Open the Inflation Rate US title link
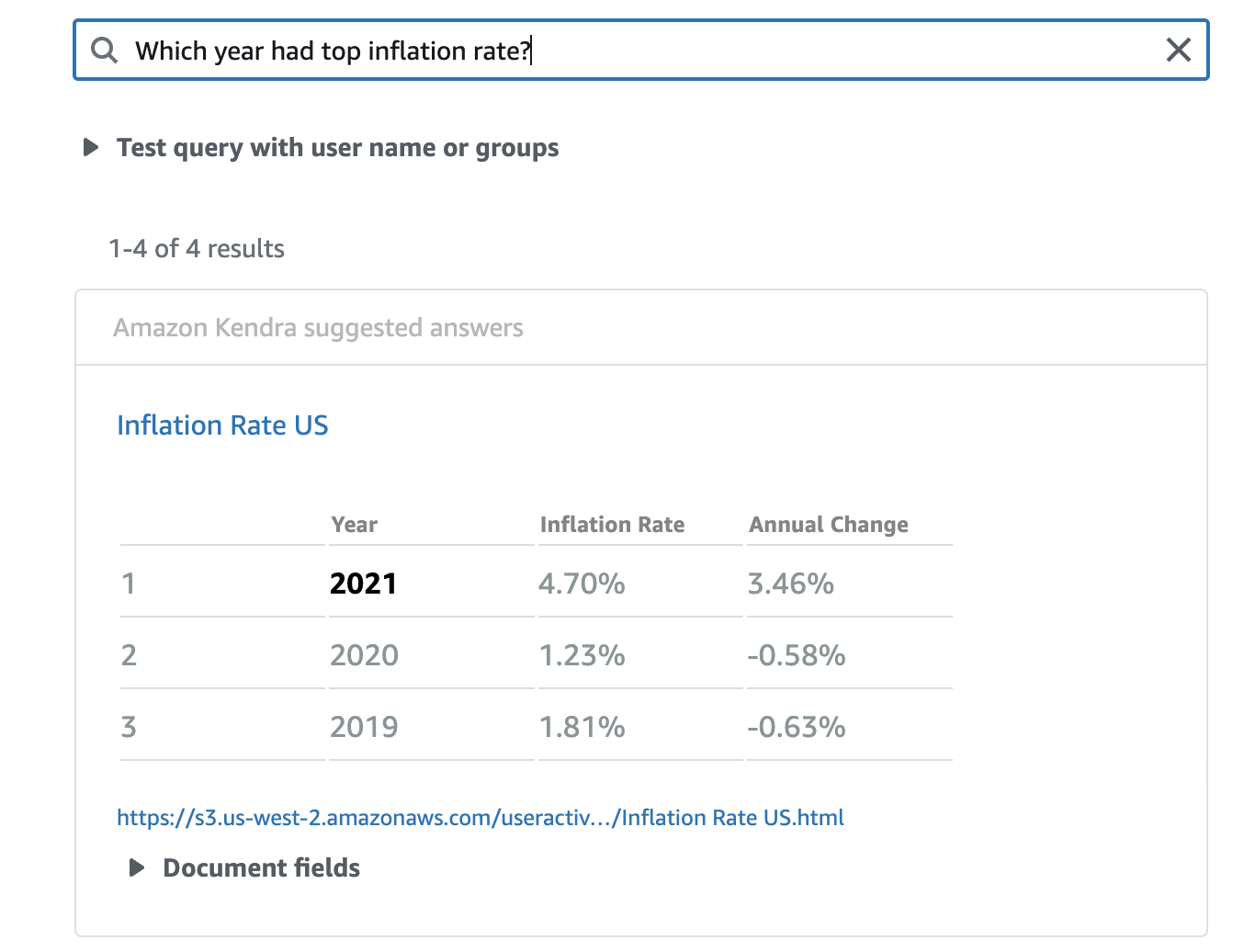 222,425
